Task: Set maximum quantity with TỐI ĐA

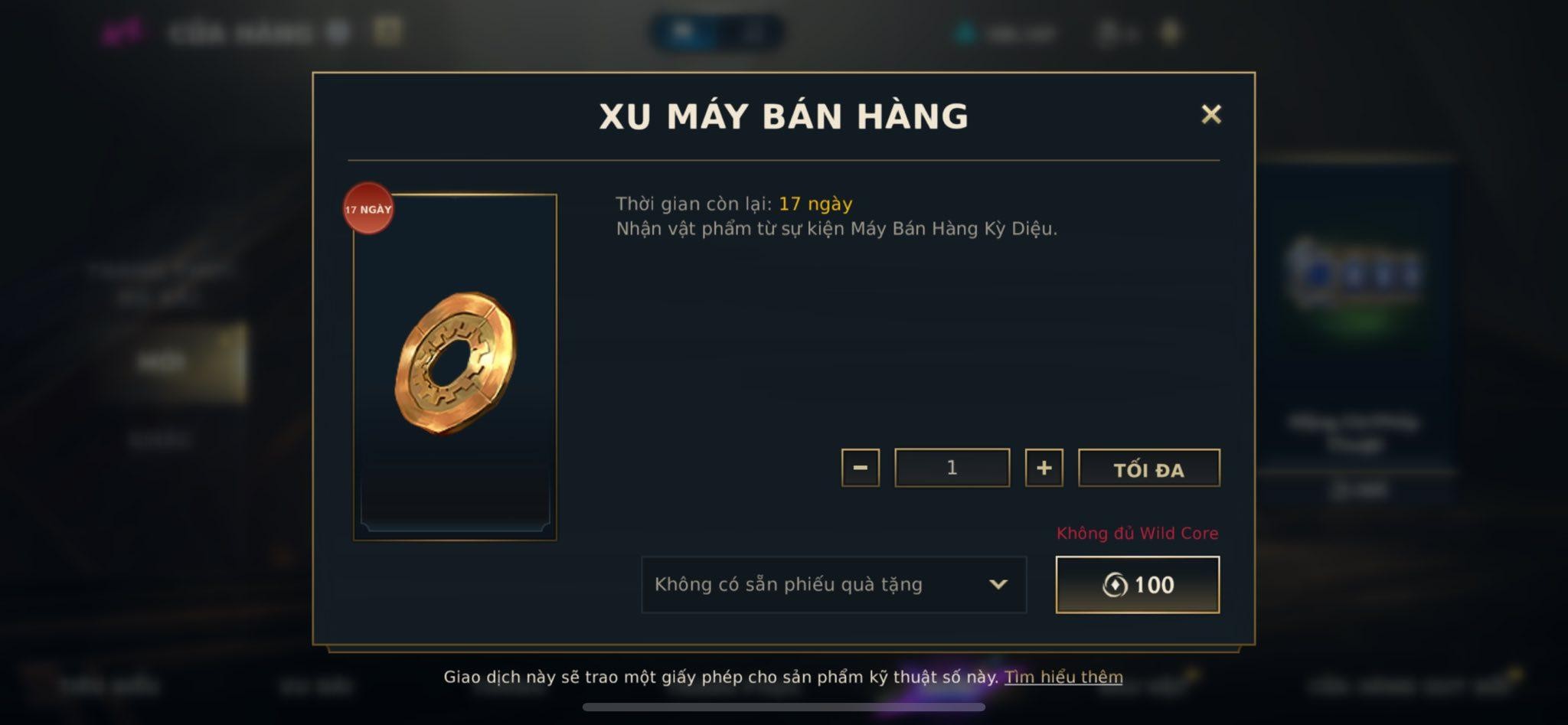Action: [1148, 468]
